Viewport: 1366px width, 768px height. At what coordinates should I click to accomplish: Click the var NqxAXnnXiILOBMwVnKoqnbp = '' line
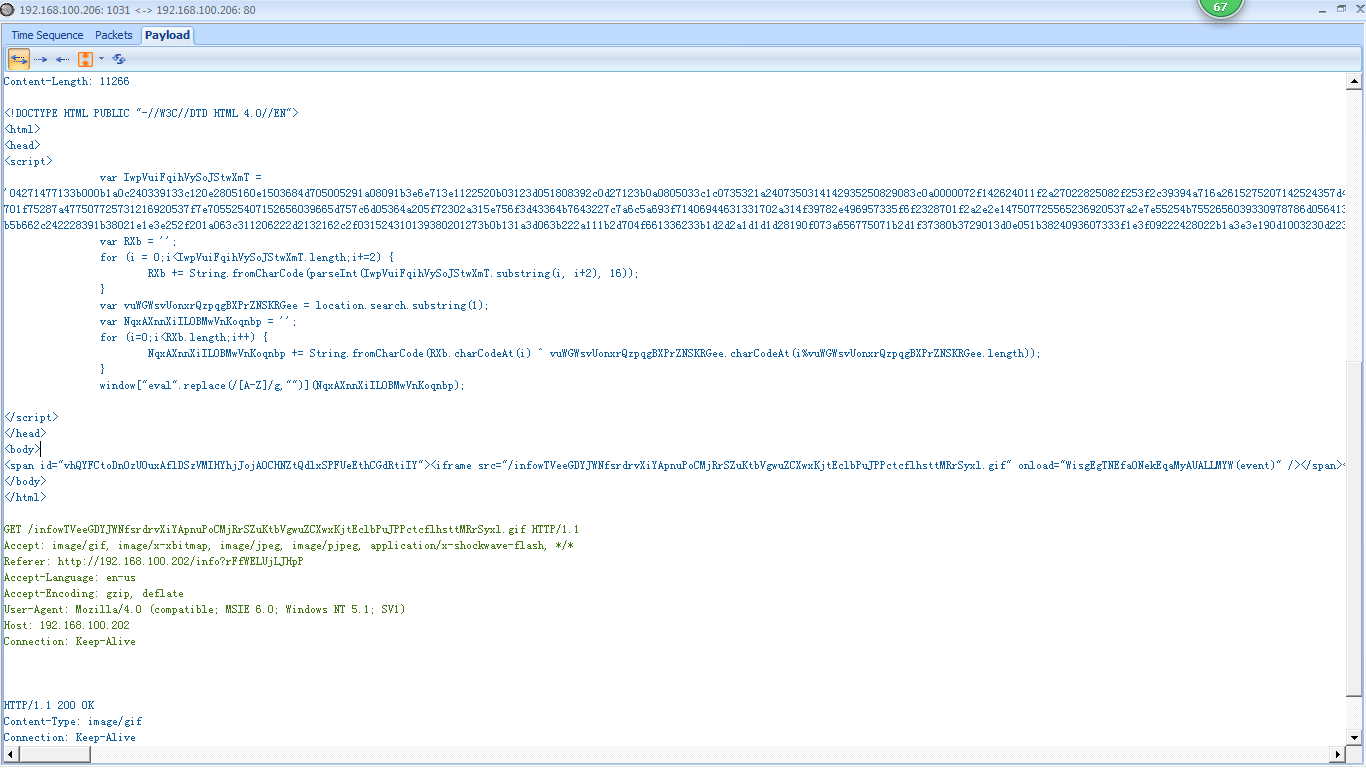(198, 321)
